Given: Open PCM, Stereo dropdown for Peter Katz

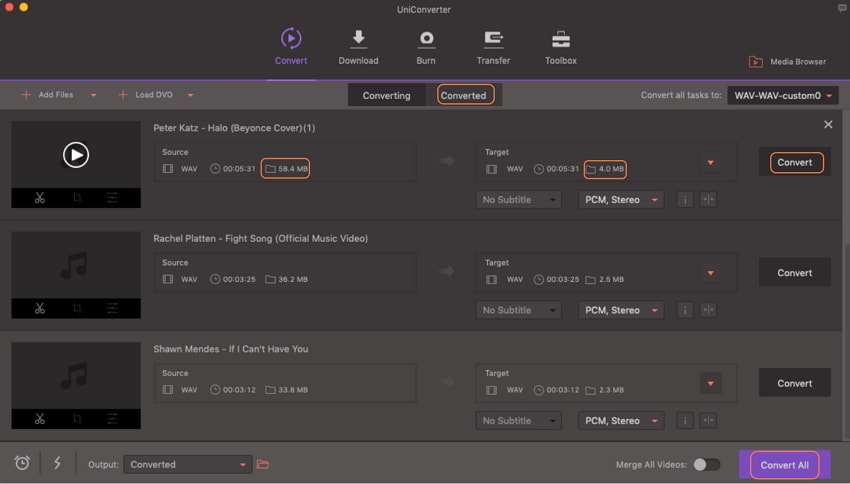Looking at the screenshot, I should [621, 199].
